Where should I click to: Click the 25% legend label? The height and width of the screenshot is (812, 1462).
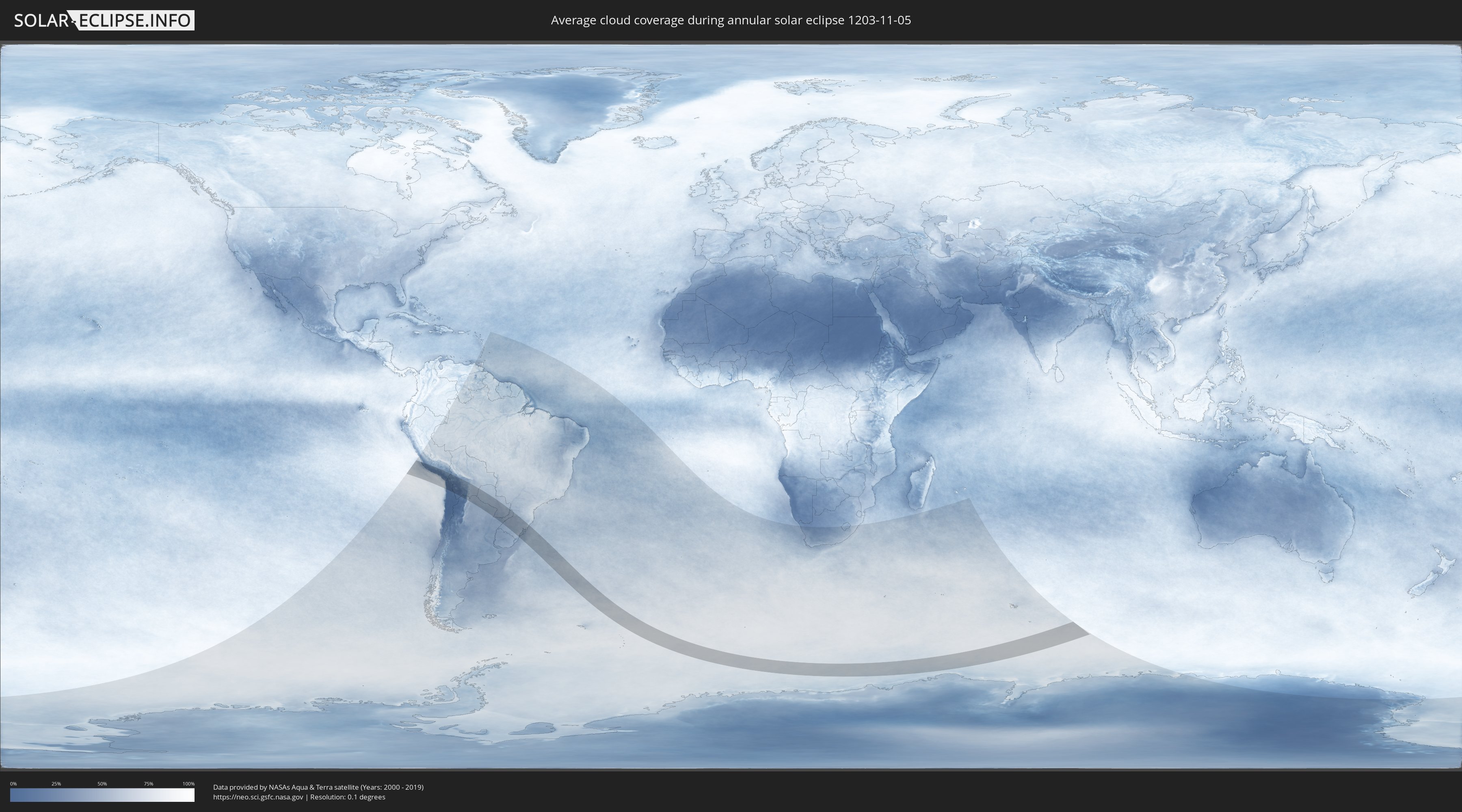(56, 784)
